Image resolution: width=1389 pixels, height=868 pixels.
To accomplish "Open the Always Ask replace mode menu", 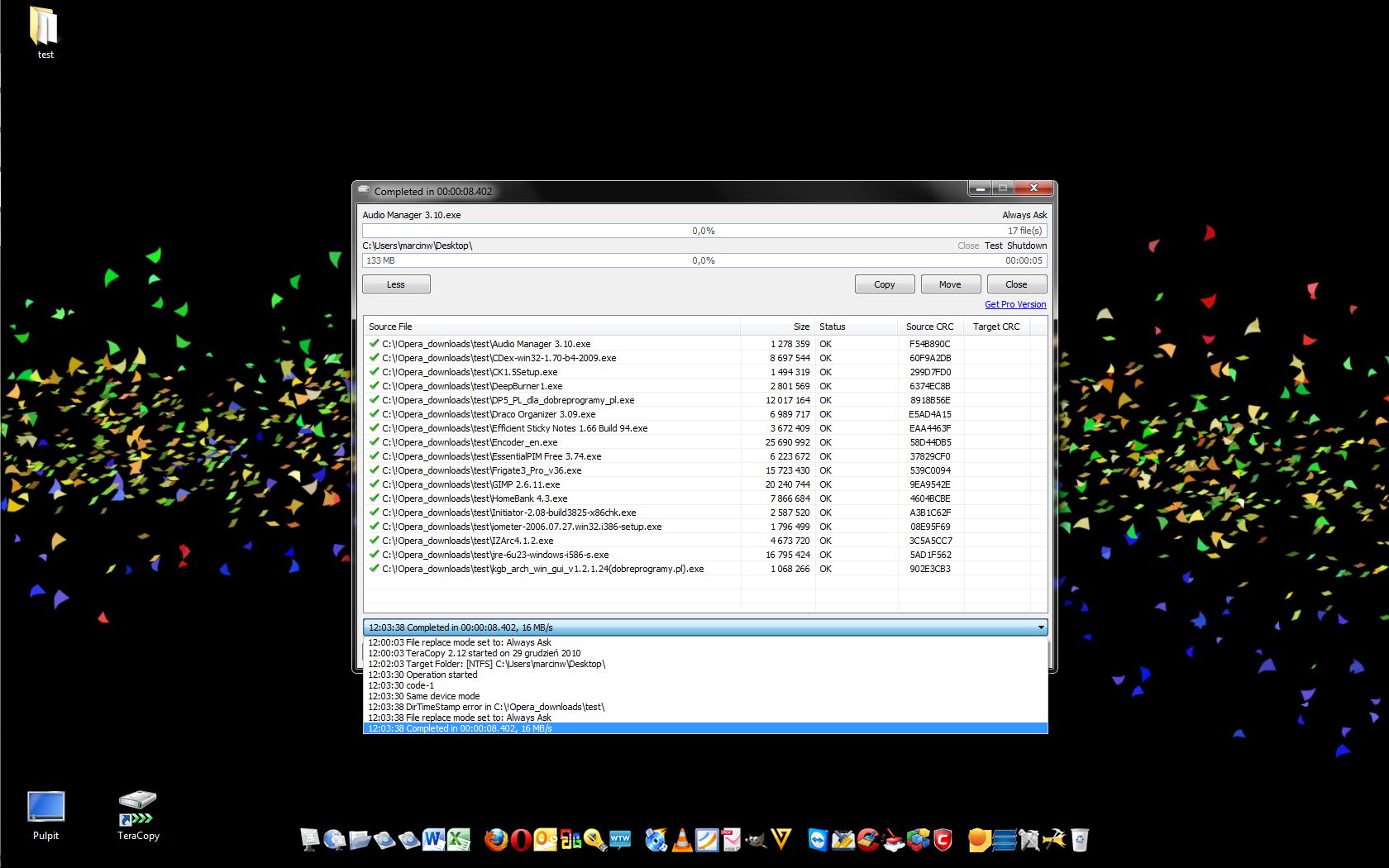I will tap(1024, 215).
